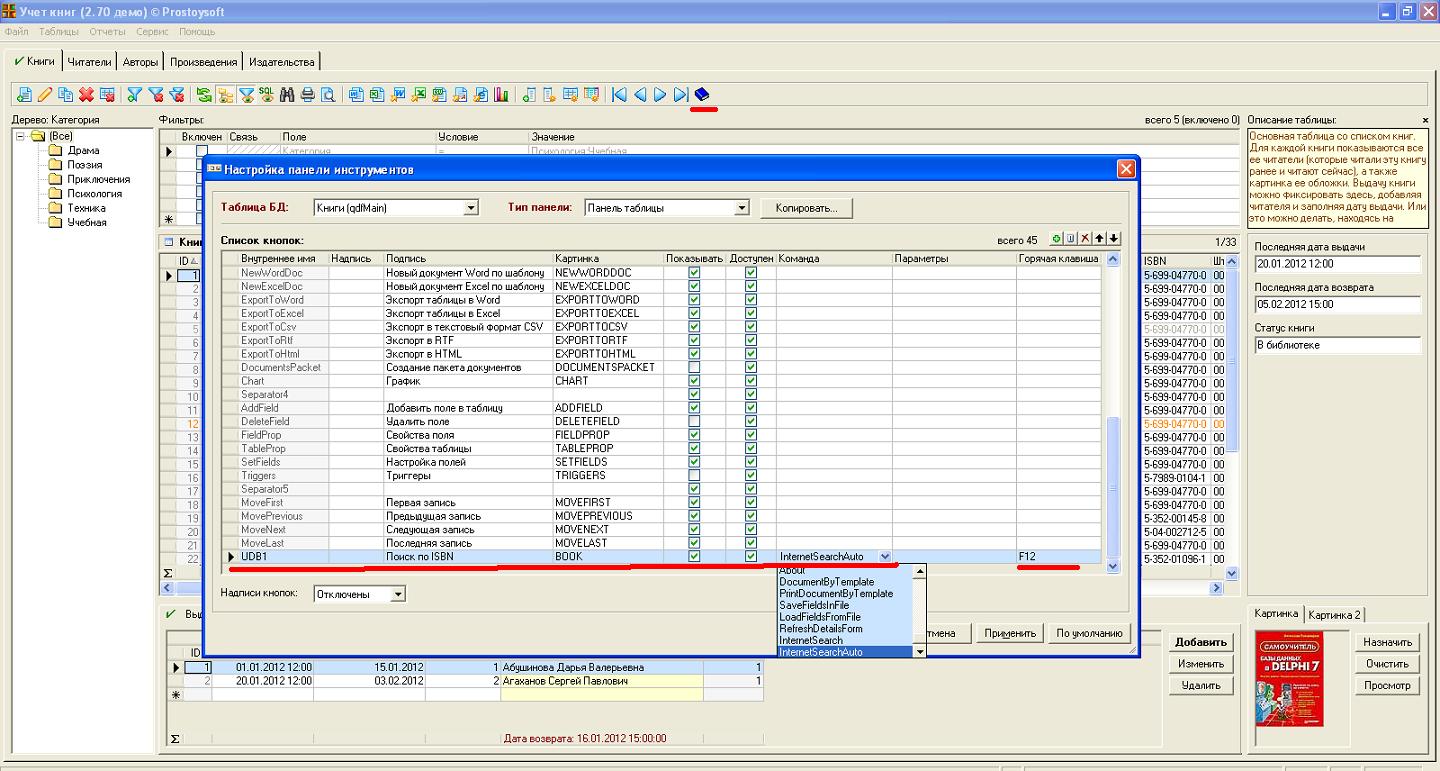
Task: Click the SQL query icon in toolbar
Action: pos(267,95)
